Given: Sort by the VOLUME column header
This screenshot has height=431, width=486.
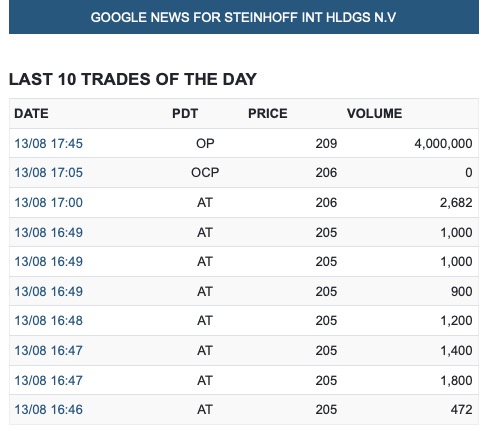Looking at the screenshot, I should coord(374,114).
